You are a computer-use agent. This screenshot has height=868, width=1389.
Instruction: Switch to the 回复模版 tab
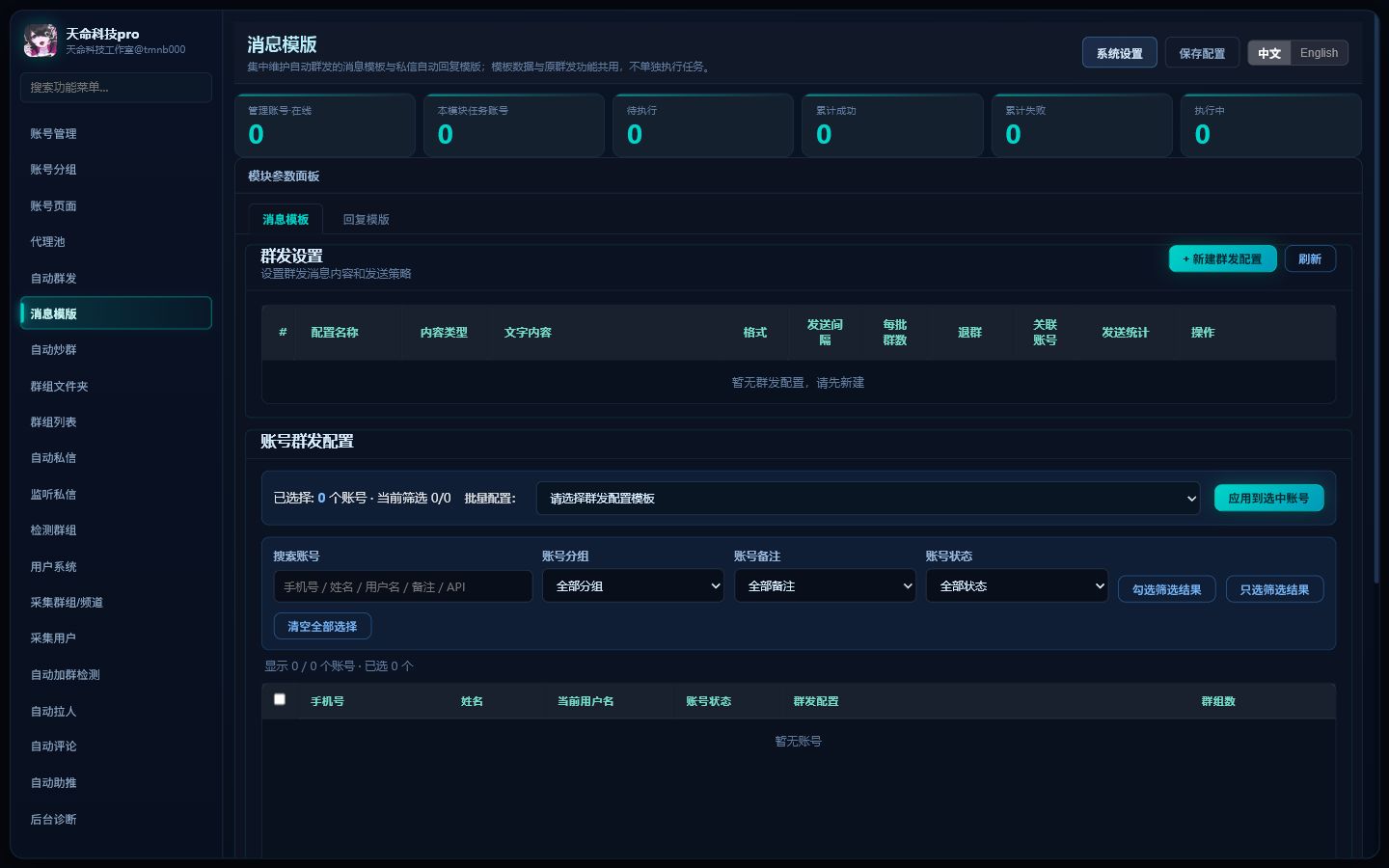[x=367, y=220]
